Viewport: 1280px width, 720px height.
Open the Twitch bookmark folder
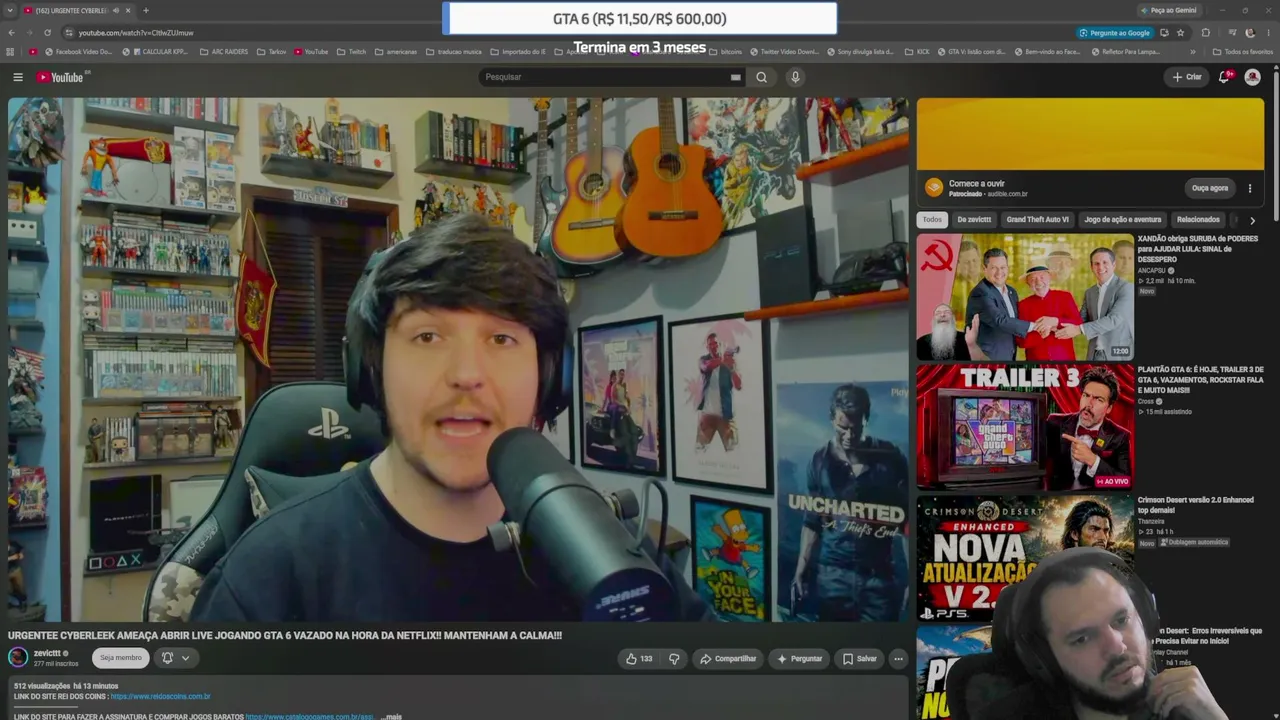pos(351,52)
